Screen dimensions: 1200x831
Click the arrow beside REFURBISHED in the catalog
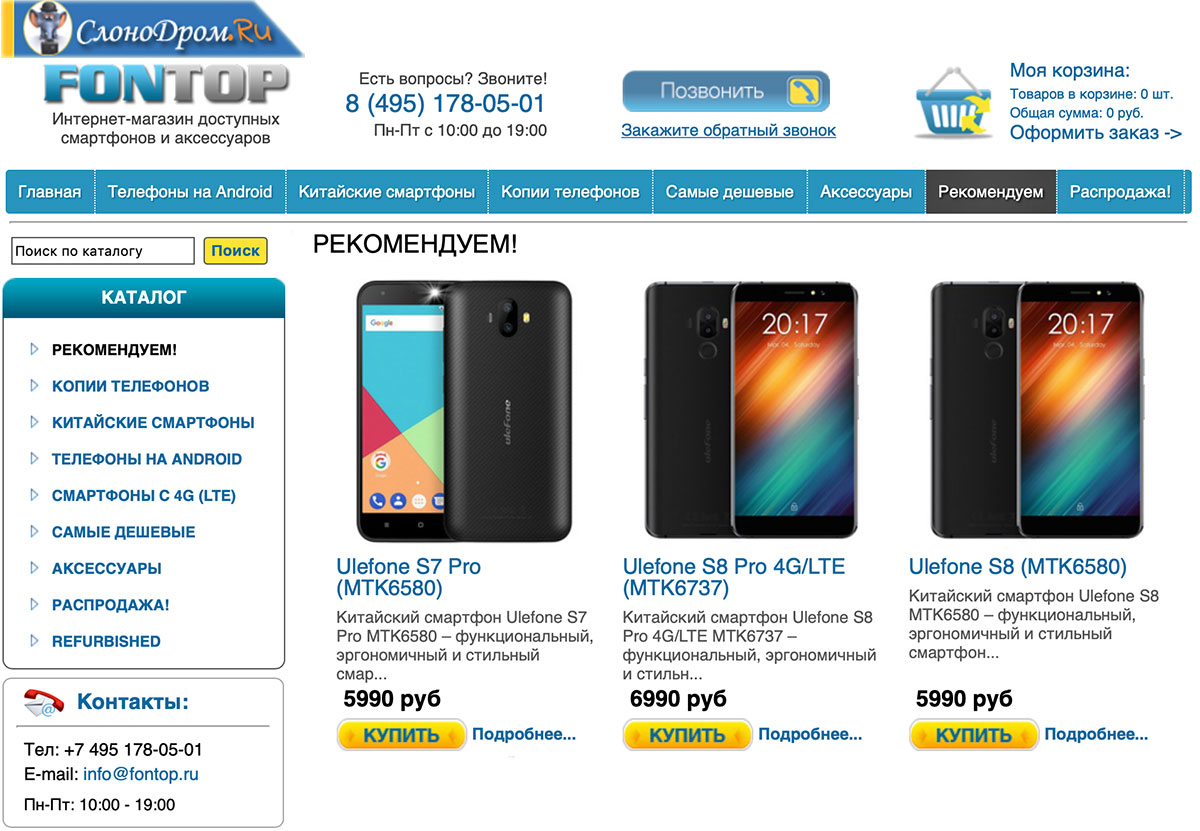(34, 641)
